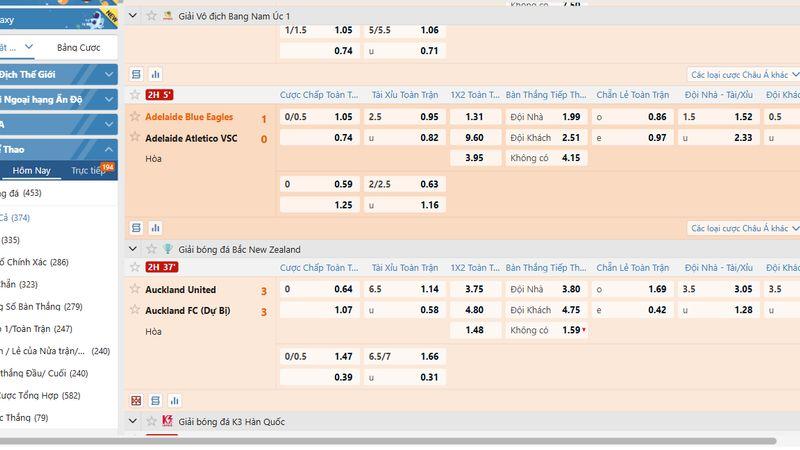
Task: Select the 1/Toàn Trận (247) market
Action: [36, 329]
